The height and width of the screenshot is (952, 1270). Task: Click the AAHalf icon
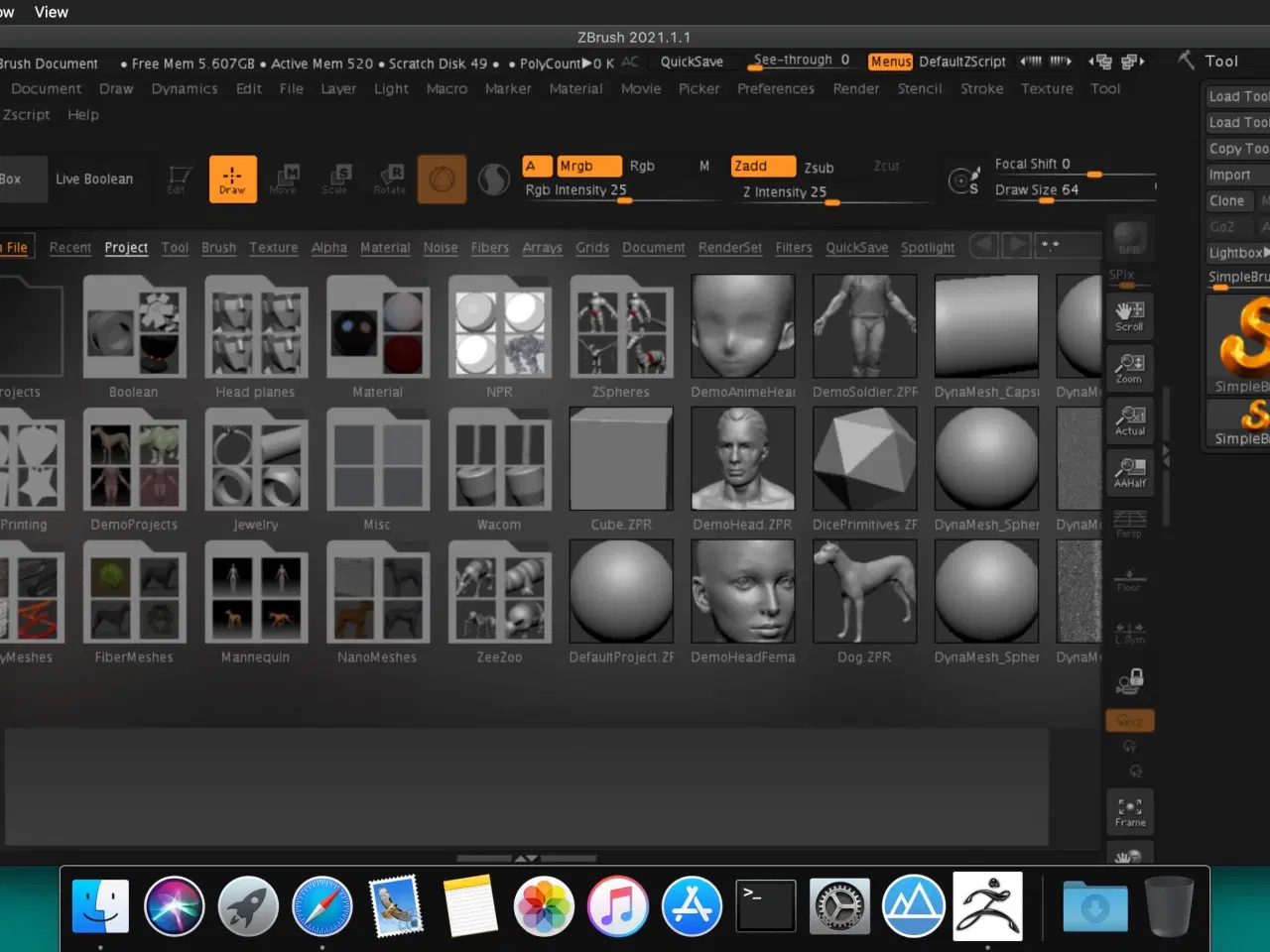1130,472
